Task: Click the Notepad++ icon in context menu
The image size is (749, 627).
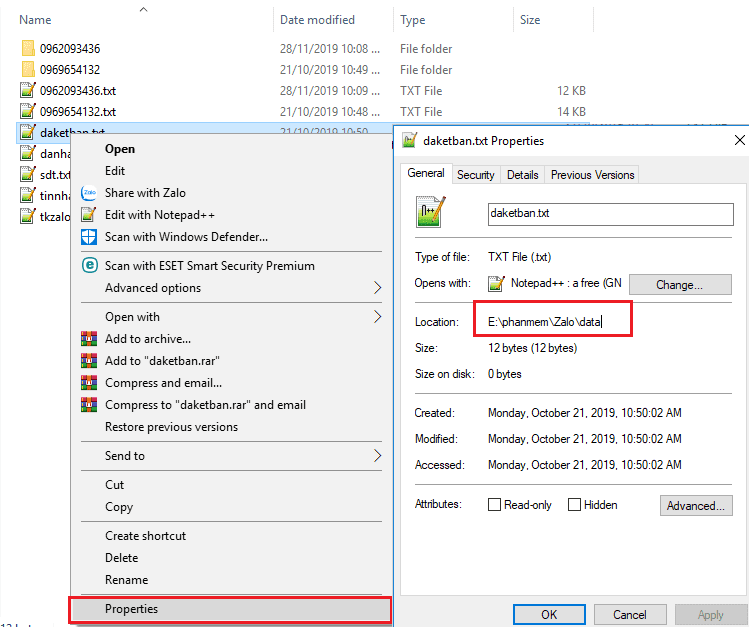Action: [x=88, y=215]
